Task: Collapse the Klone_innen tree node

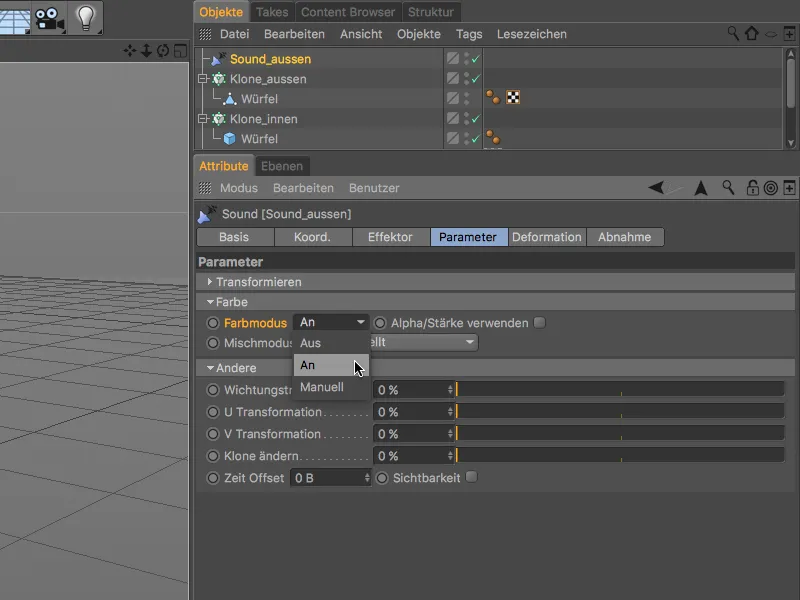Action: click(x=203, y=118)
